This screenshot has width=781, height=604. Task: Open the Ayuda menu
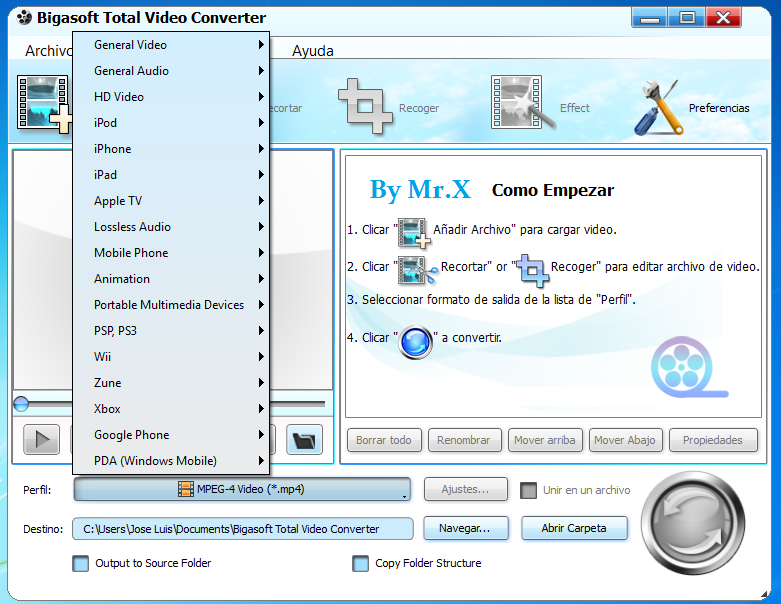coord(313,51)
